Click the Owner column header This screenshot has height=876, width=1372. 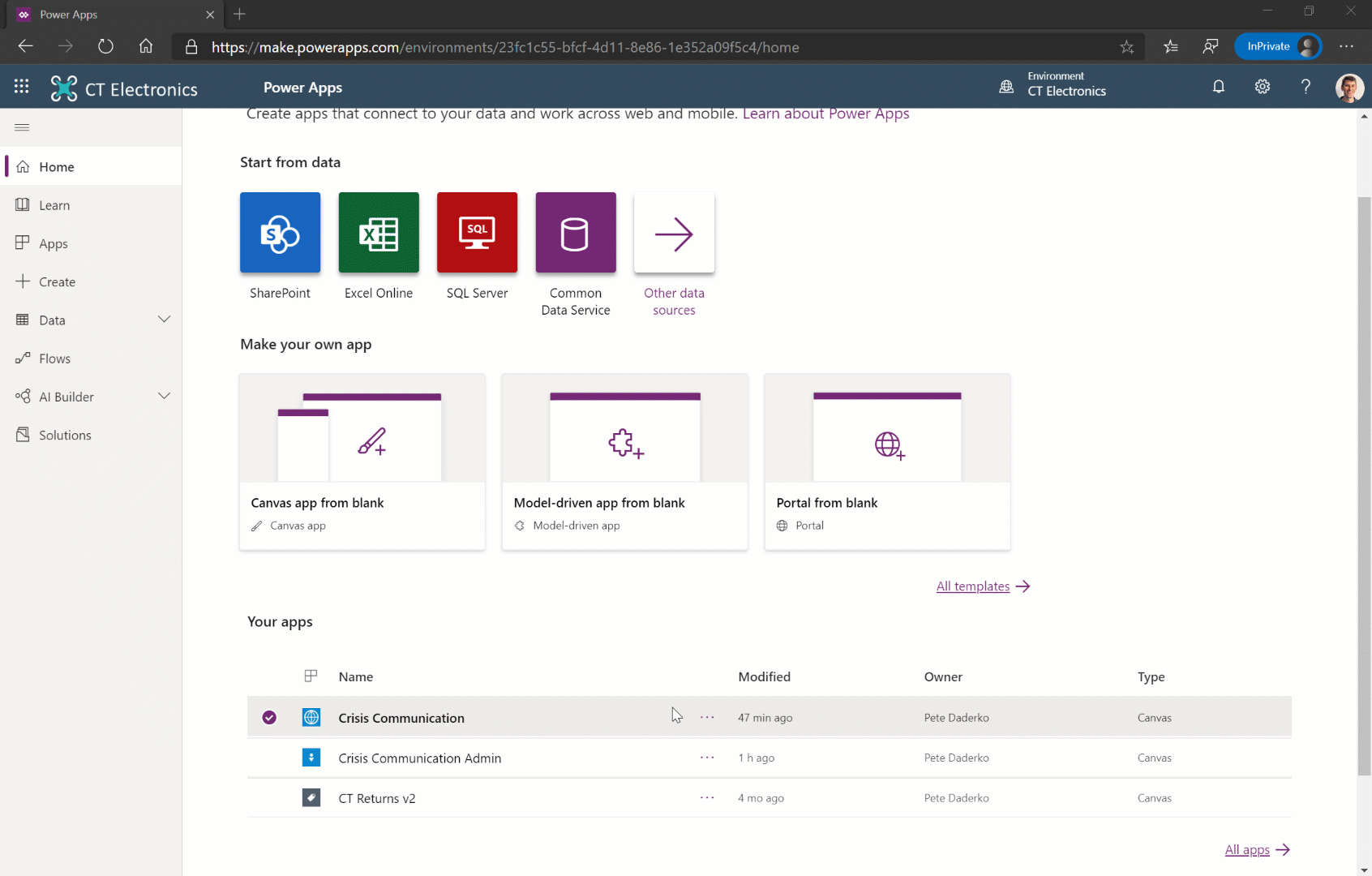[943, 676]
